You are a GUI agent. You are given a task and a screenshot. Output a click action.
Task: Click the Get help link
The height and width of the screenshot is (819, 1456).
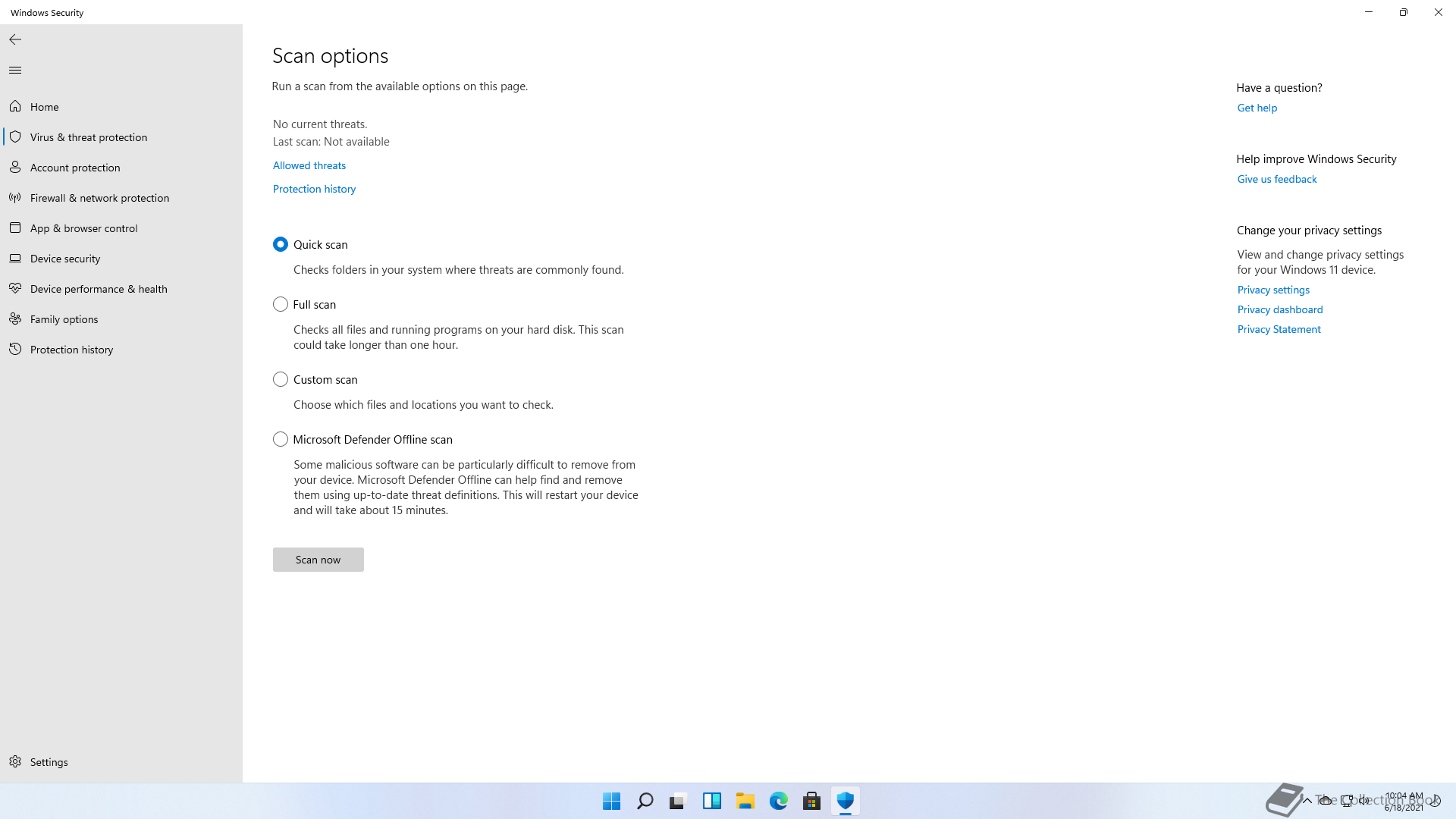point(1257,108)
